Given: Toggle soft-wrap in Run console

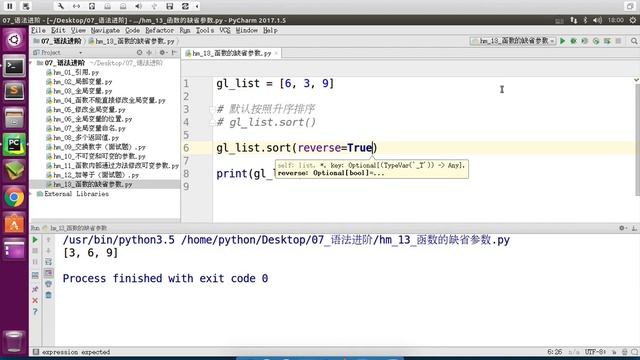Looking at the screenshot, I should pyautogui.click(x=48, y=262).
